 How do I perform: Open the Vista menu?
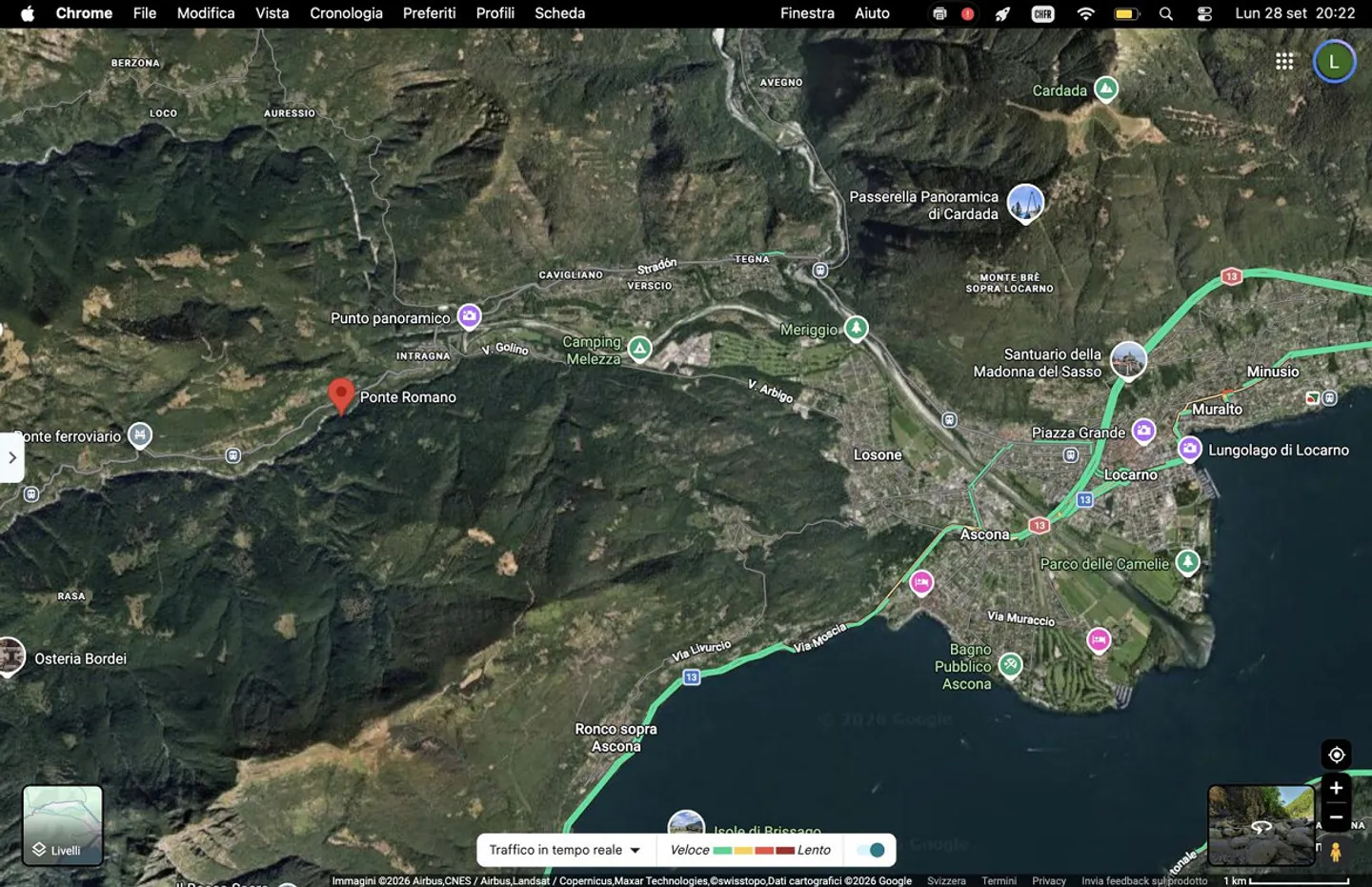[x=272, y=13]
